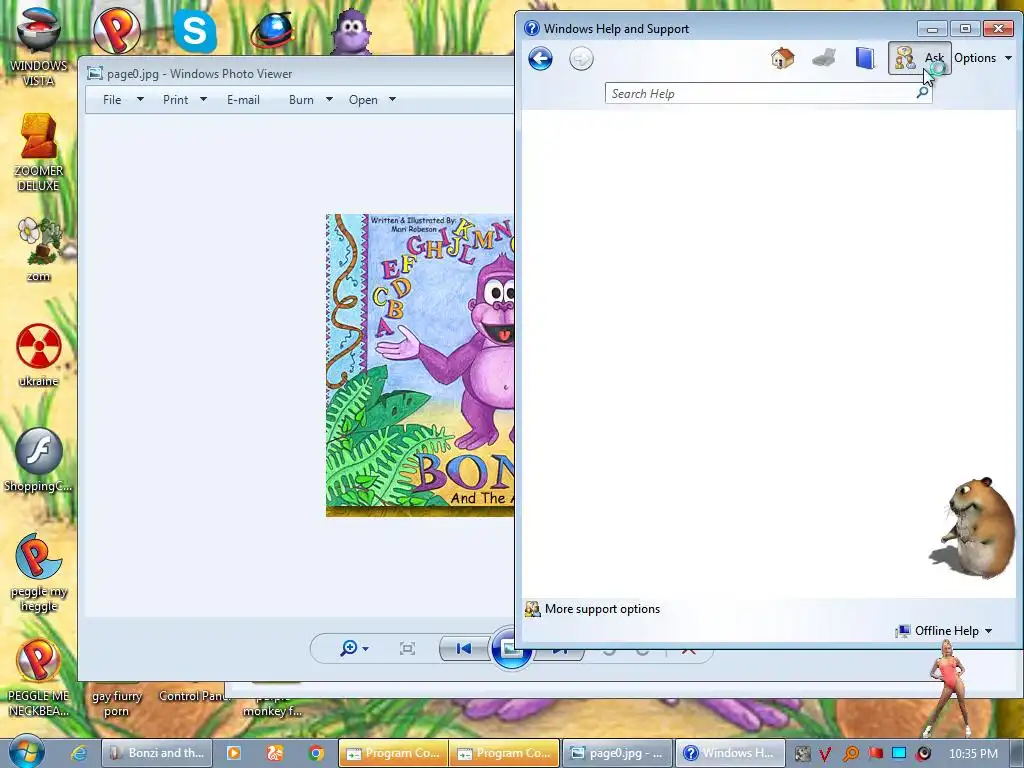This screenshot has width=1024, height=768.
Task: Switch to Windows H... taskbar button
Action: click(x=729, y=753)
